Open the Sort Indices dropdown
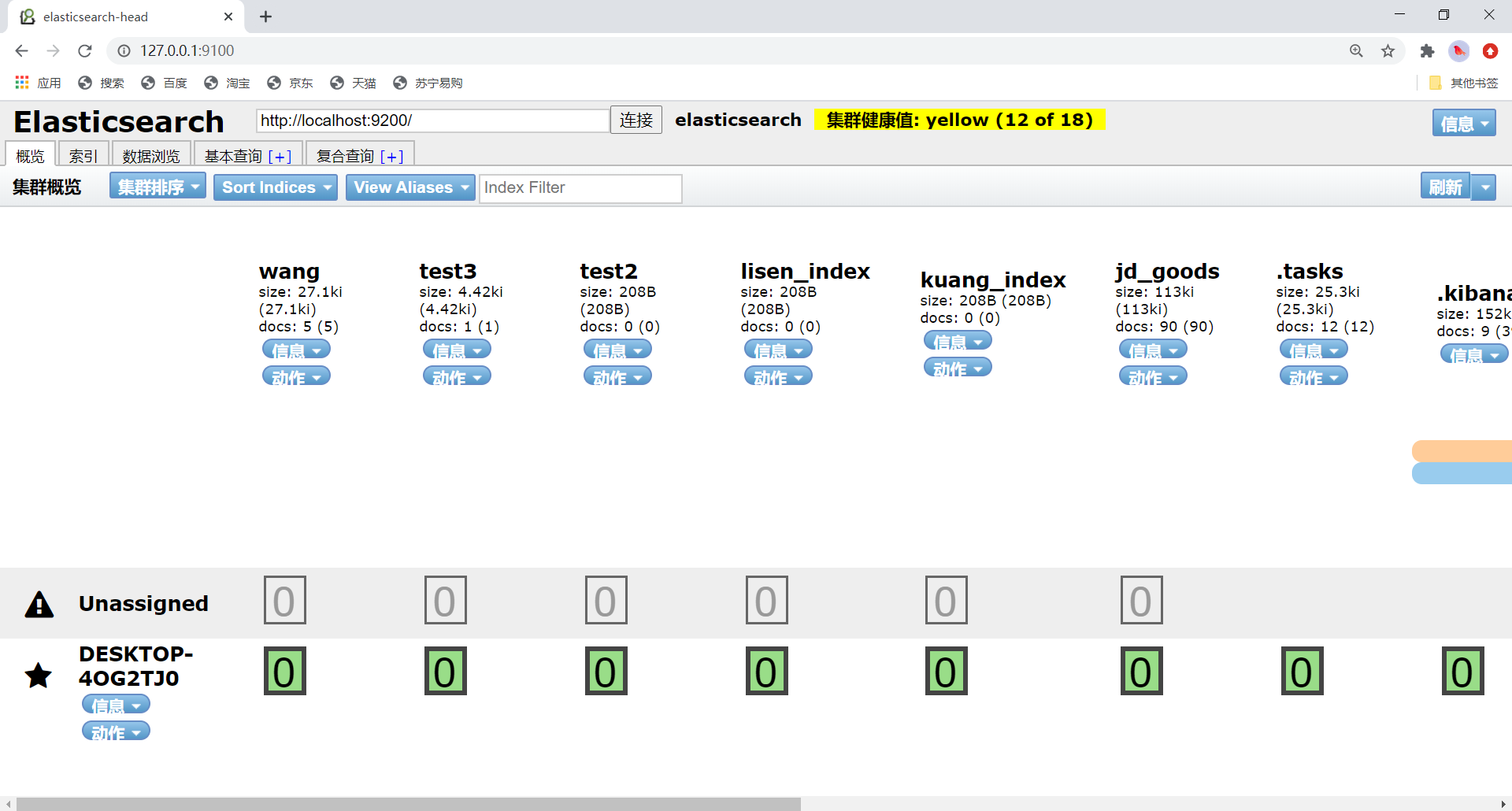This screenshot has width=1512, height=811. (276, 187)
